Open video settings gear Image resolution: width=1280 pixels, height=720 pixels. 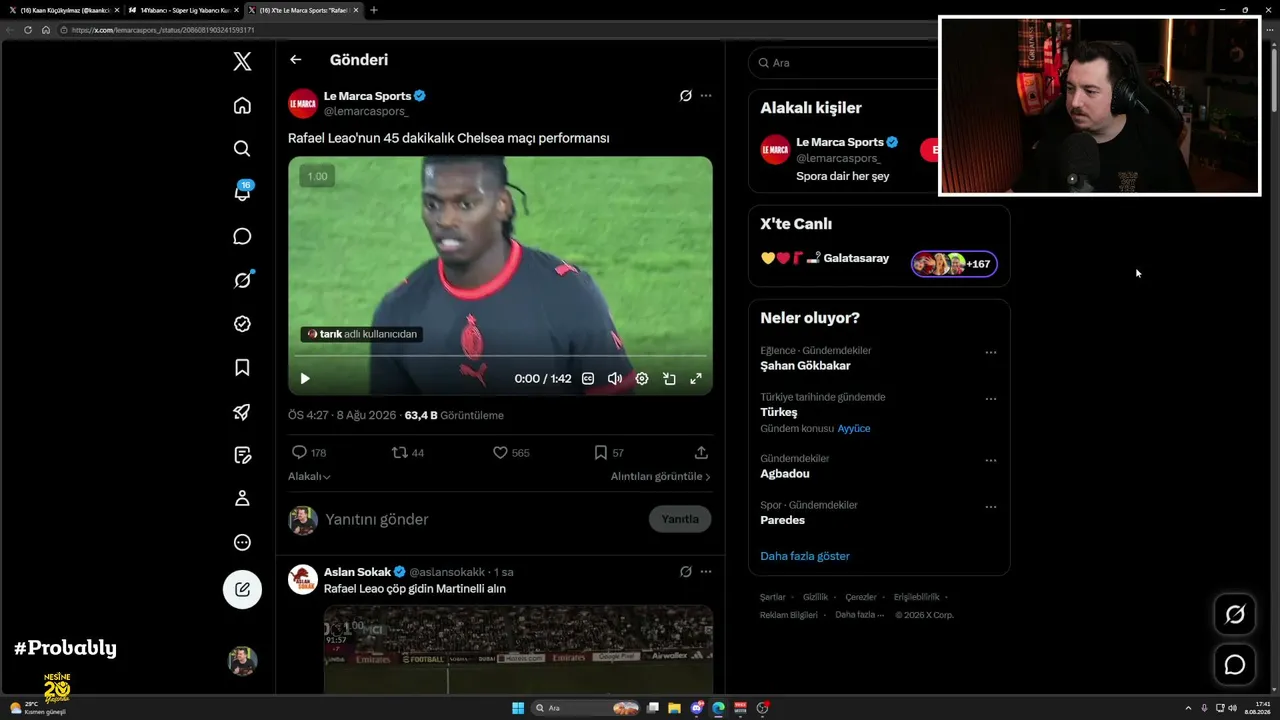(642, 379)
